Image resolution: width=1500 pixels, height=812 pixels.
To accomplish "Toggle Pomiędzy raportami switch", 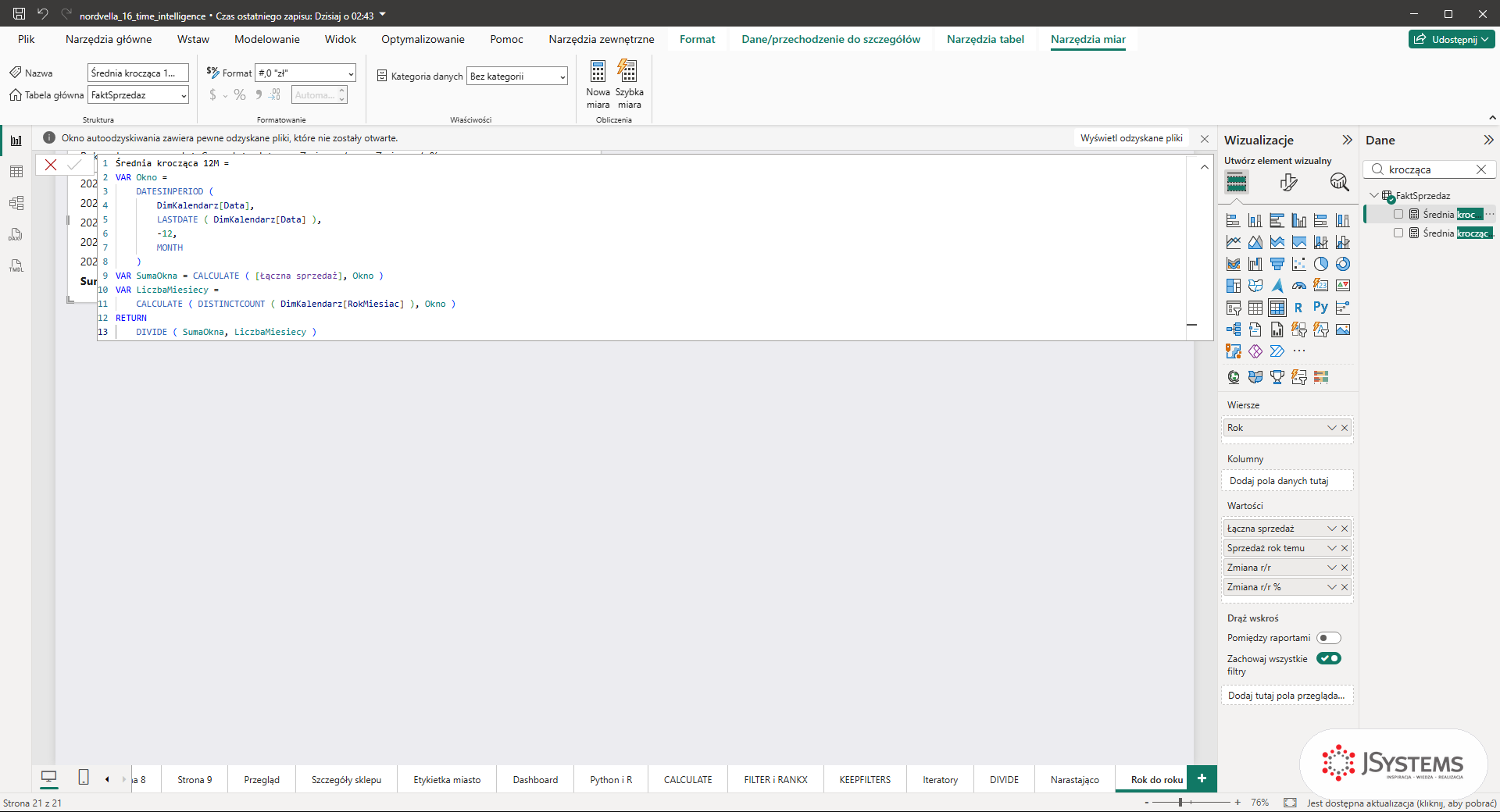I will tap(1328, 638).
